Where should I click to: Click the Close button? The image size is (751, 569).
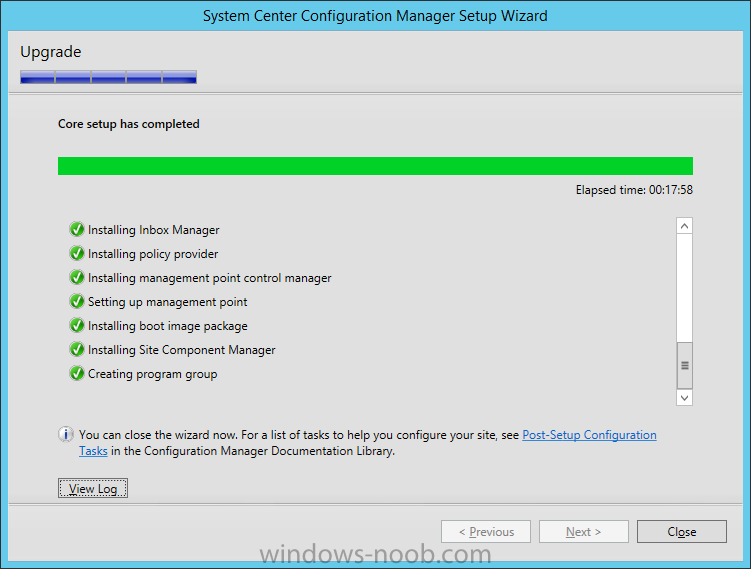[x=682, y=532]
